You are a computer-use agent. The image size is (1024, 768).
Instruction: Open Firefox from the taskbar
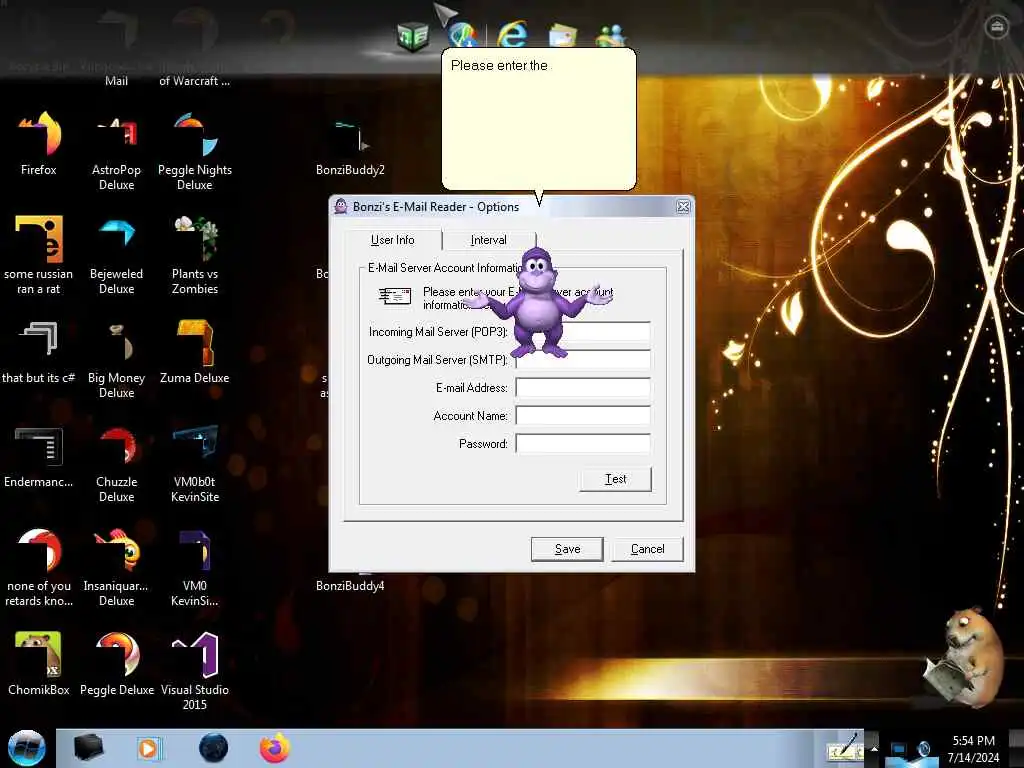pos(275,748)
